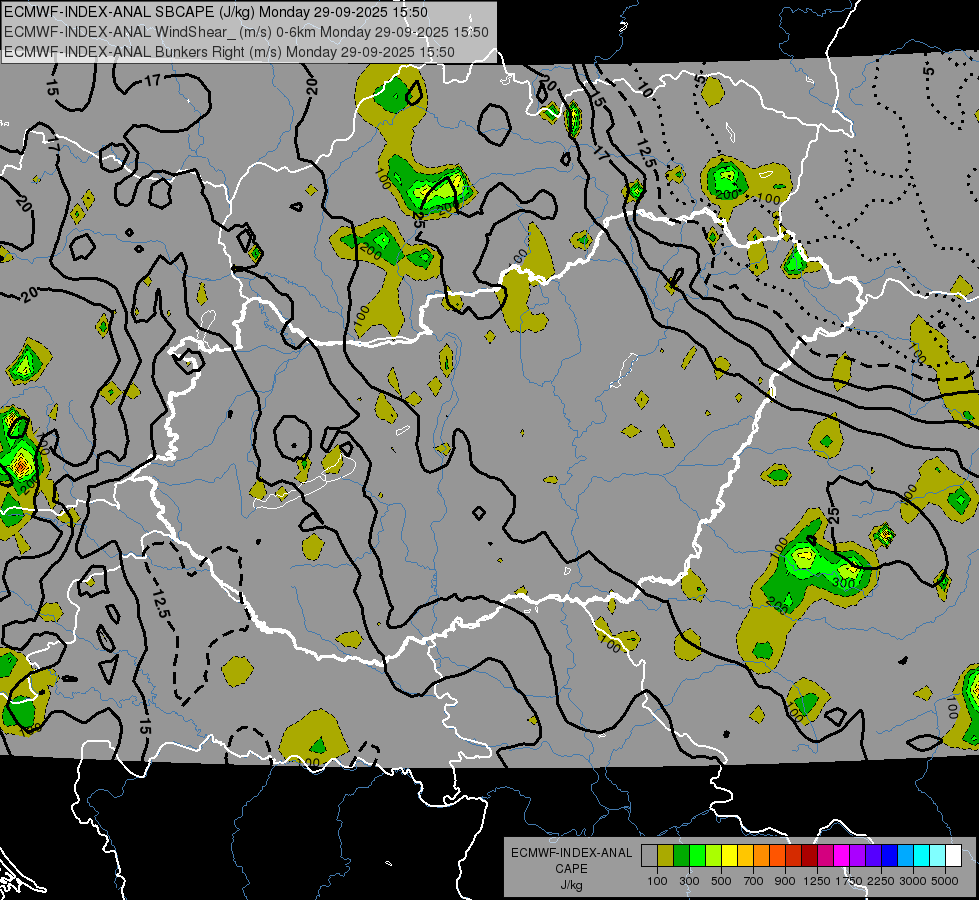
Task: Click the Bunkers Right title line
Action: 229,52
